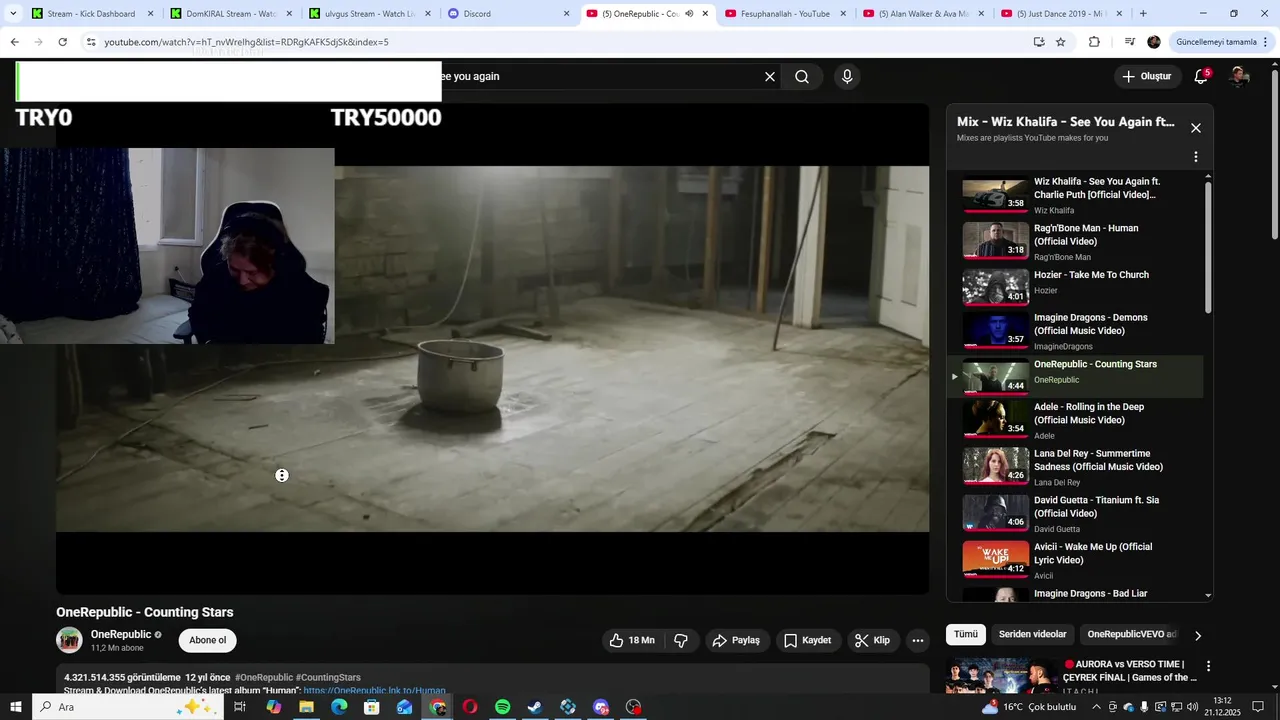The width and height of the screenshot is (1280, 720).
Task: Open the tab search dropdown arrow
Action: [x=13, y=13]
